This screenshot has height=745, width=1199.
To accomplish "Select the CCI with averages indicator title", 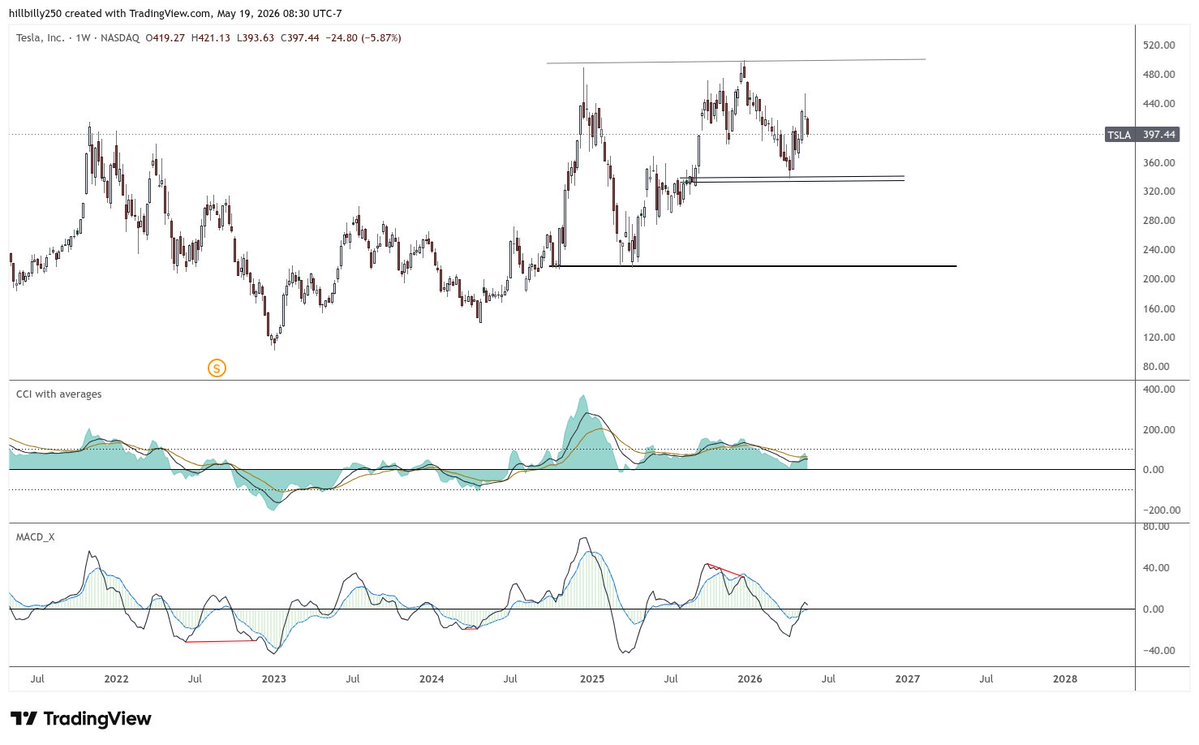I will click(x=59, y=394).
